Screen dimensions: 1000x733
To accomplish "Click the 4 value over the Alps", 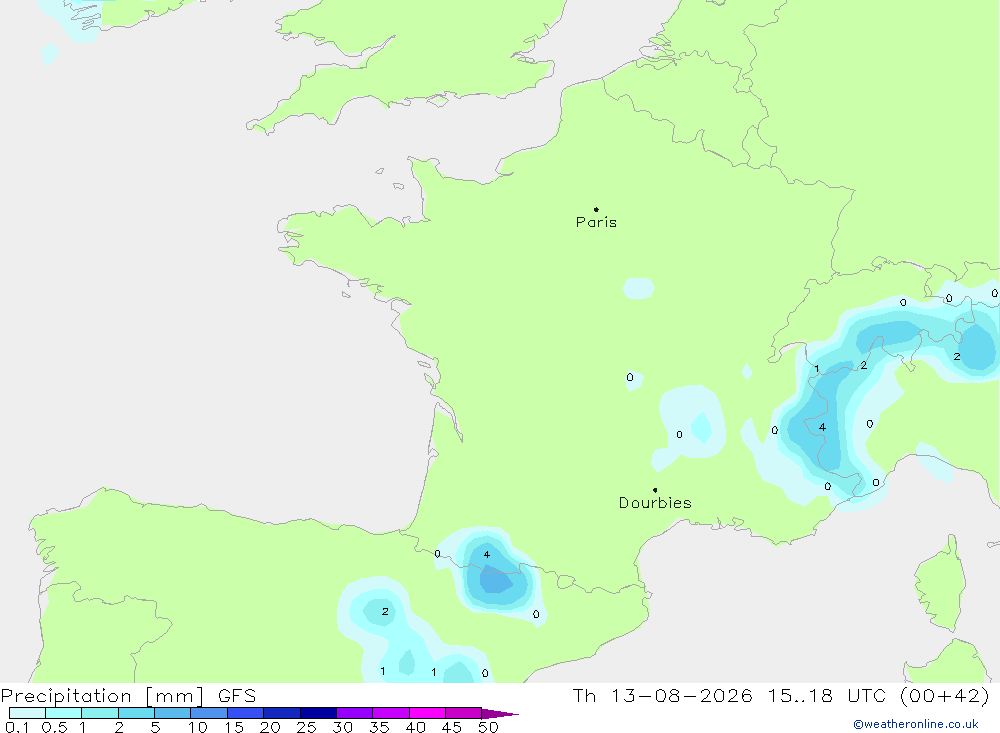I will [822, 427].
